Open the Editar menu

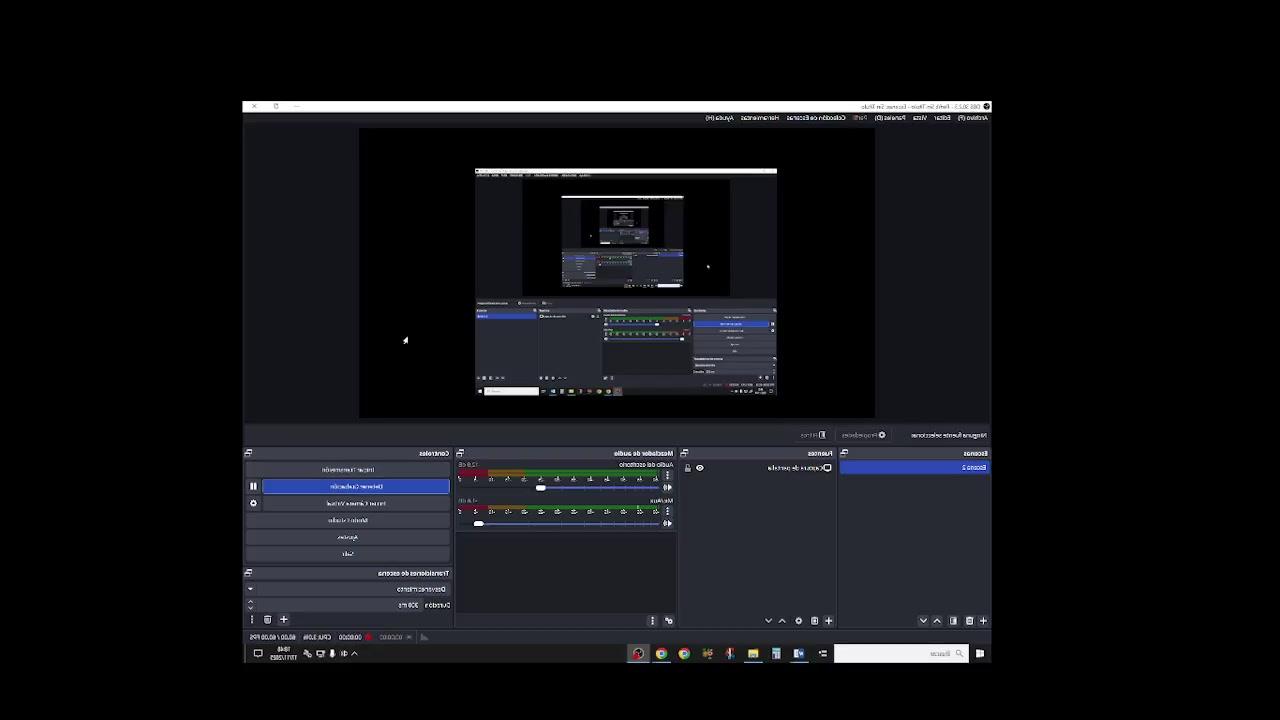(x=942, y=118)
